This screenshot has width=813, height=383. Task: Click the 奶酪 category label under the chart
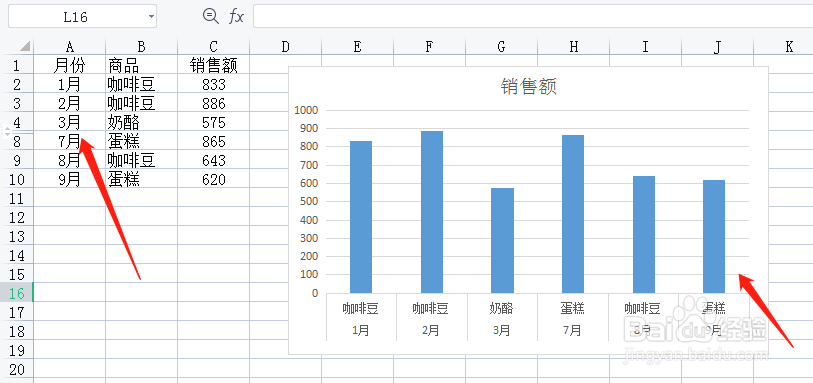[501, 308]
